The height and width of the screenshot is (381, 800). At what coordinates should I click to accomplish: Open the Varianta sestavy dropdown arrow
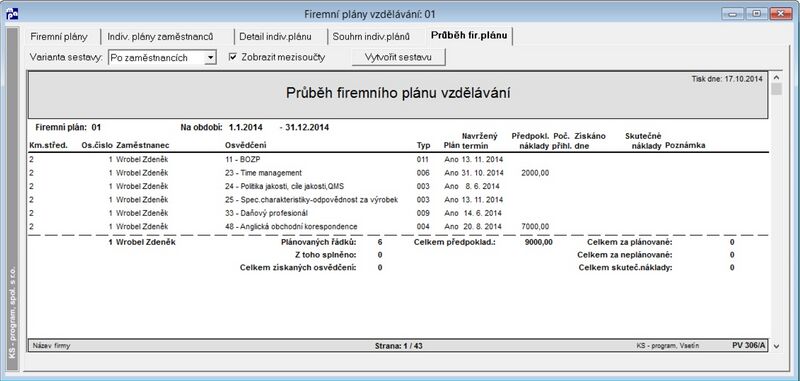[x=210, y=58]
